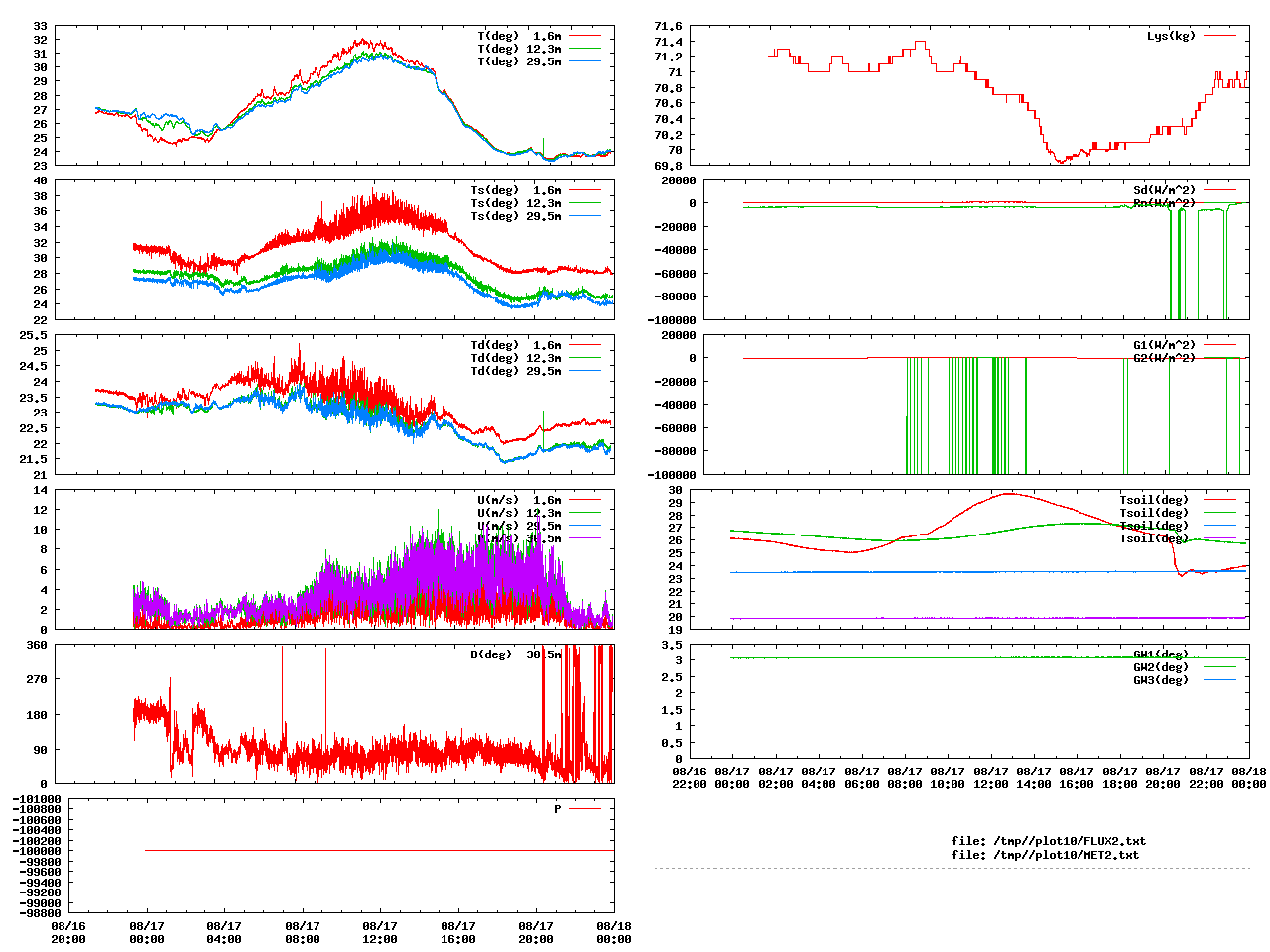Select the Ts(deg) 1.6m legend entry
The image size is (1270, 952).
coord(516,190)
